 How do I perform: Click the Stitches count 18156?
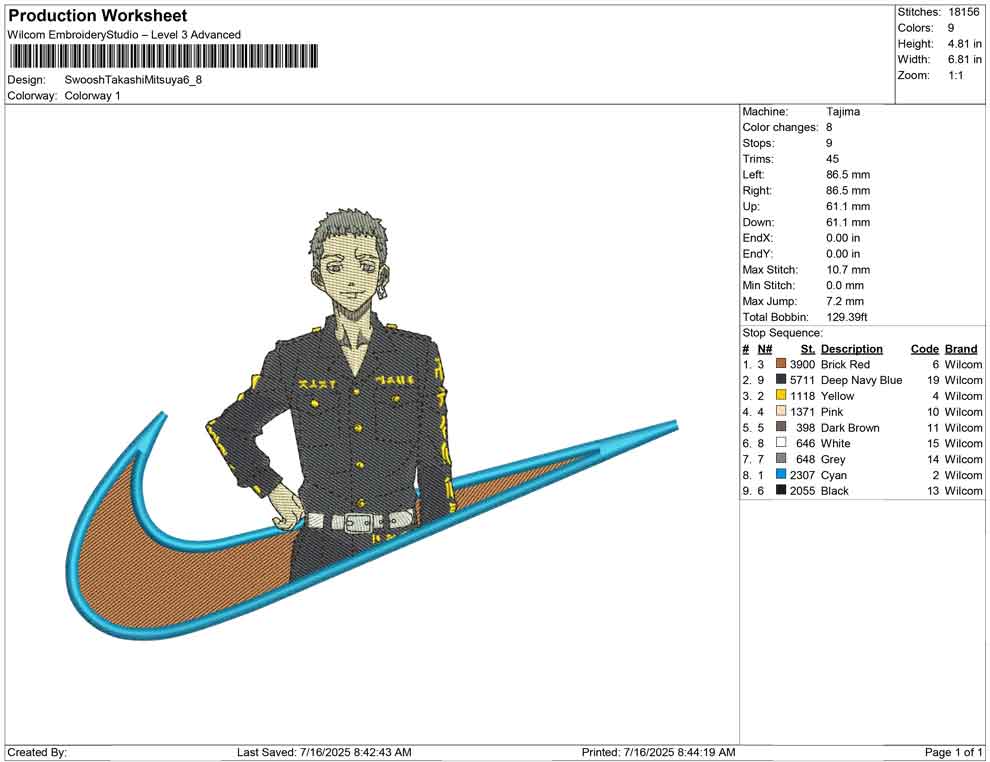tap(963, 12)
